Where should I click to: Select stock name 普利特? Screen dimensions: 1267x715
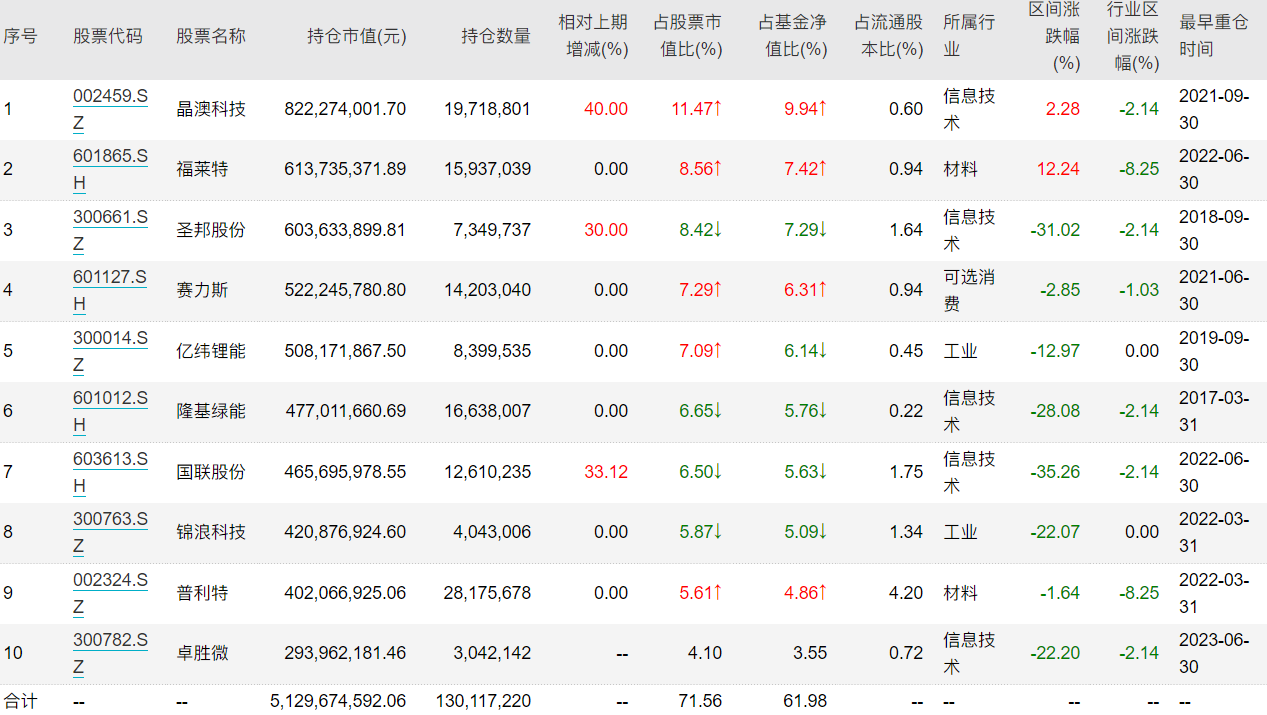pyautogui.click(x=202, y=593)
